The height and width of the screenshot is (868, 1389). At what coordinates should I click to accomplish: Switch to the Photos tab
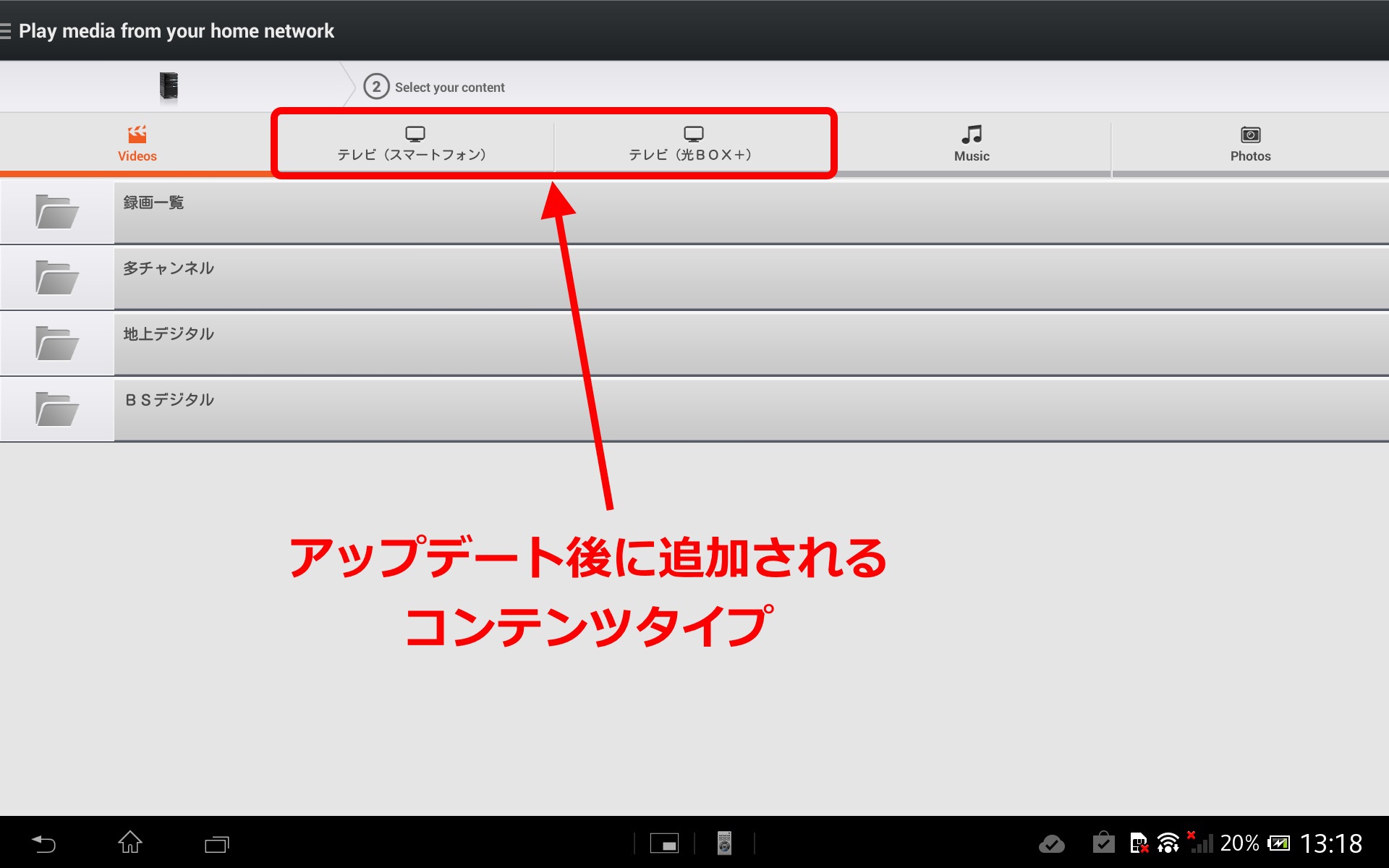1250,144
